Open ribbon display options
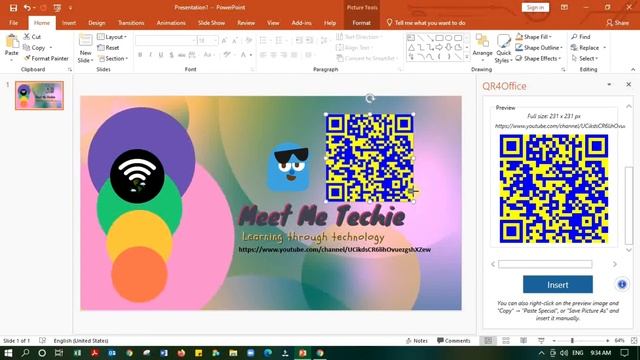The width and height of the screenshot is (640, 360). [564, 7]
